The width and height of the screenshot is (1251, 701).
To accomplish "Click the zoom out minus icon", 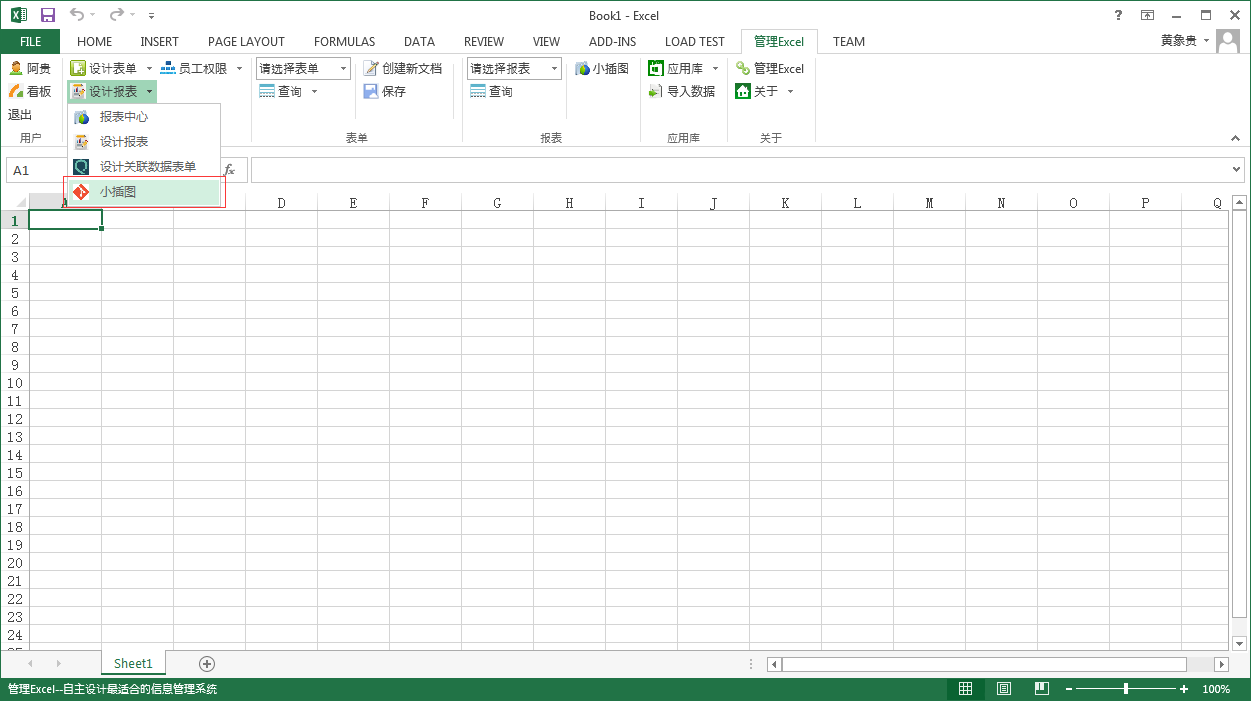I will point(1069,689).
